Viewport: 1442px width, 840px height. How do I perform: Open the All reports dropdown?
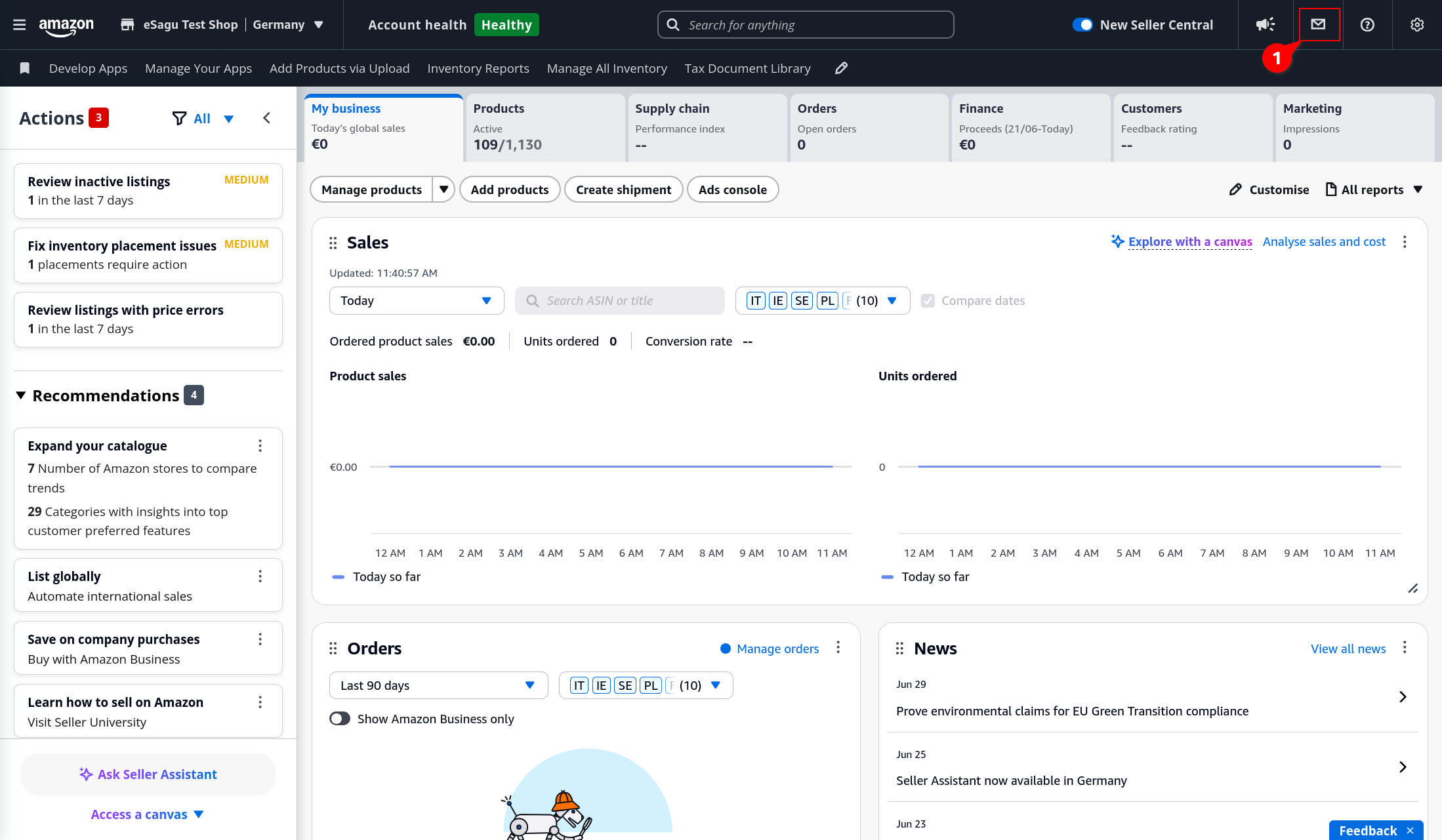1374,190
